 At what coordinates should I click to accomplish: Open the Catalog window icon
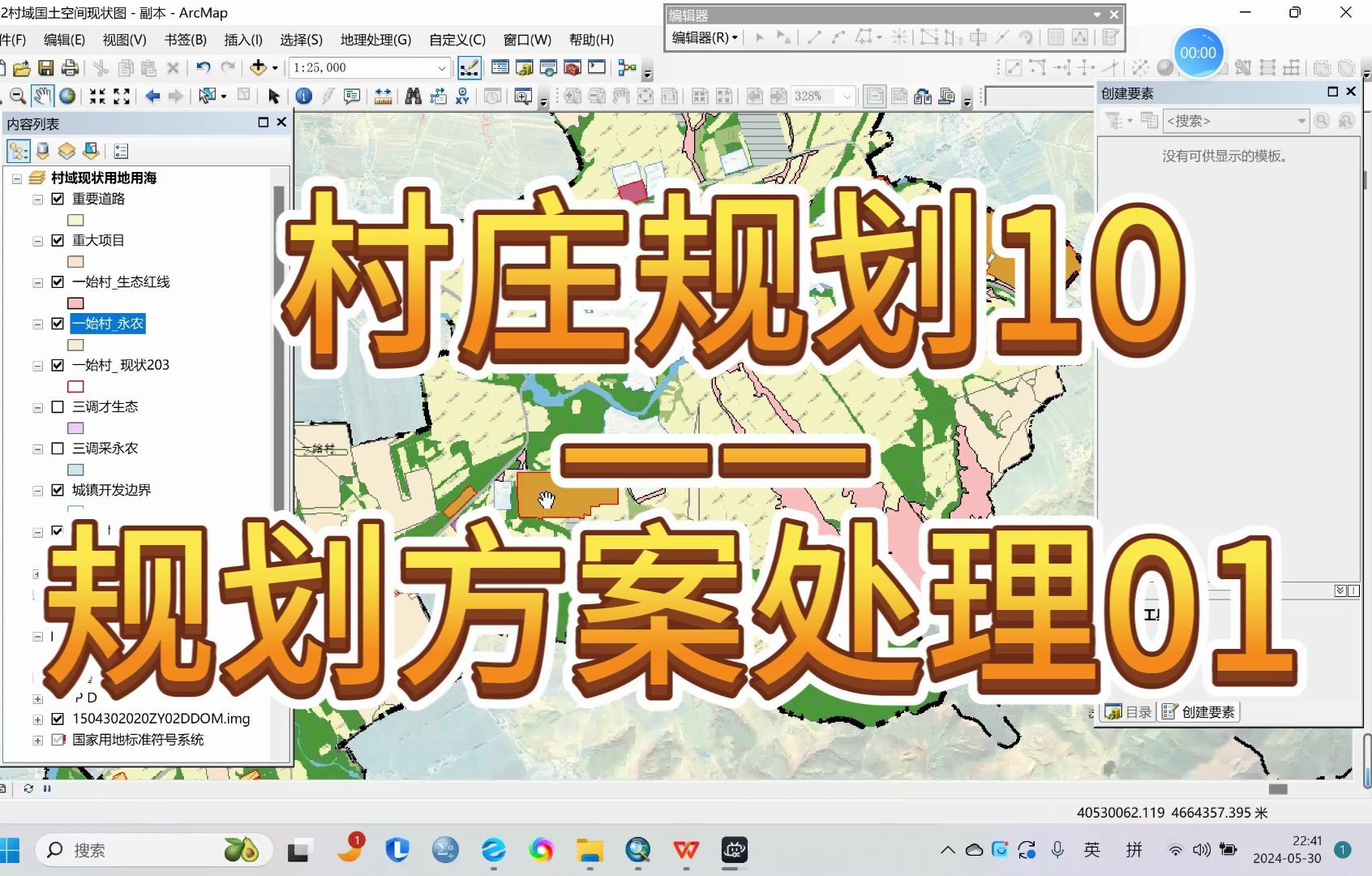(525, 68)
